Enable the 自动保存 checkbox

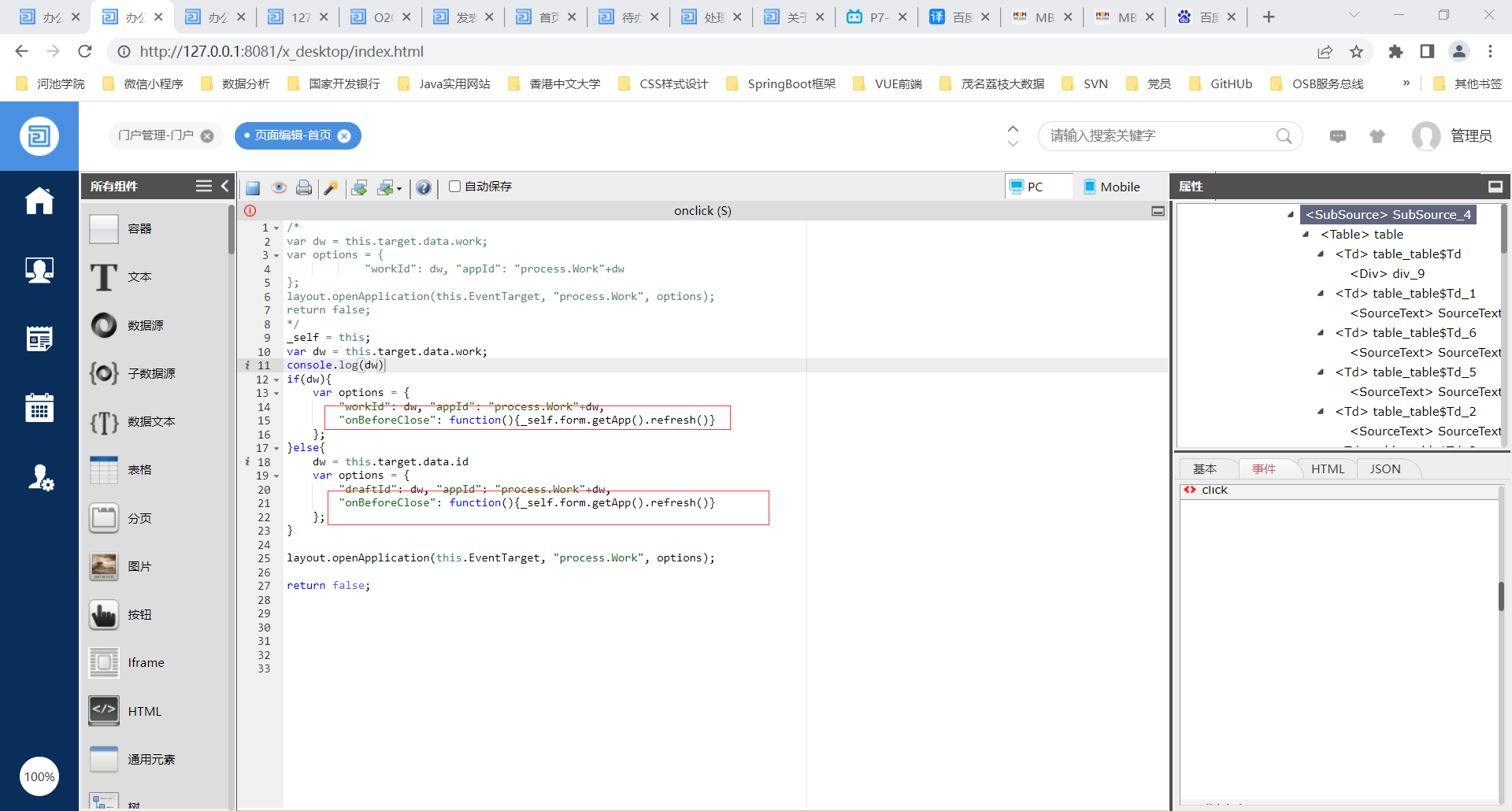tap(454, 187)
